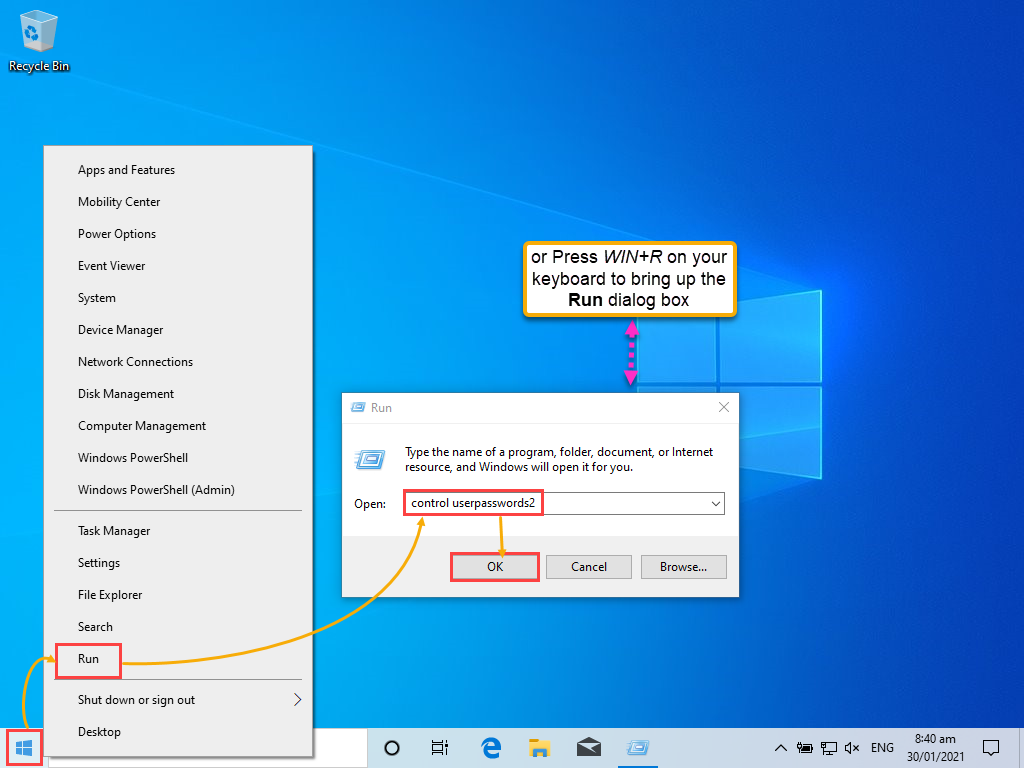Select Search in the Win+X menu
Screen dimensions: 1024x768
pos(178,627)
